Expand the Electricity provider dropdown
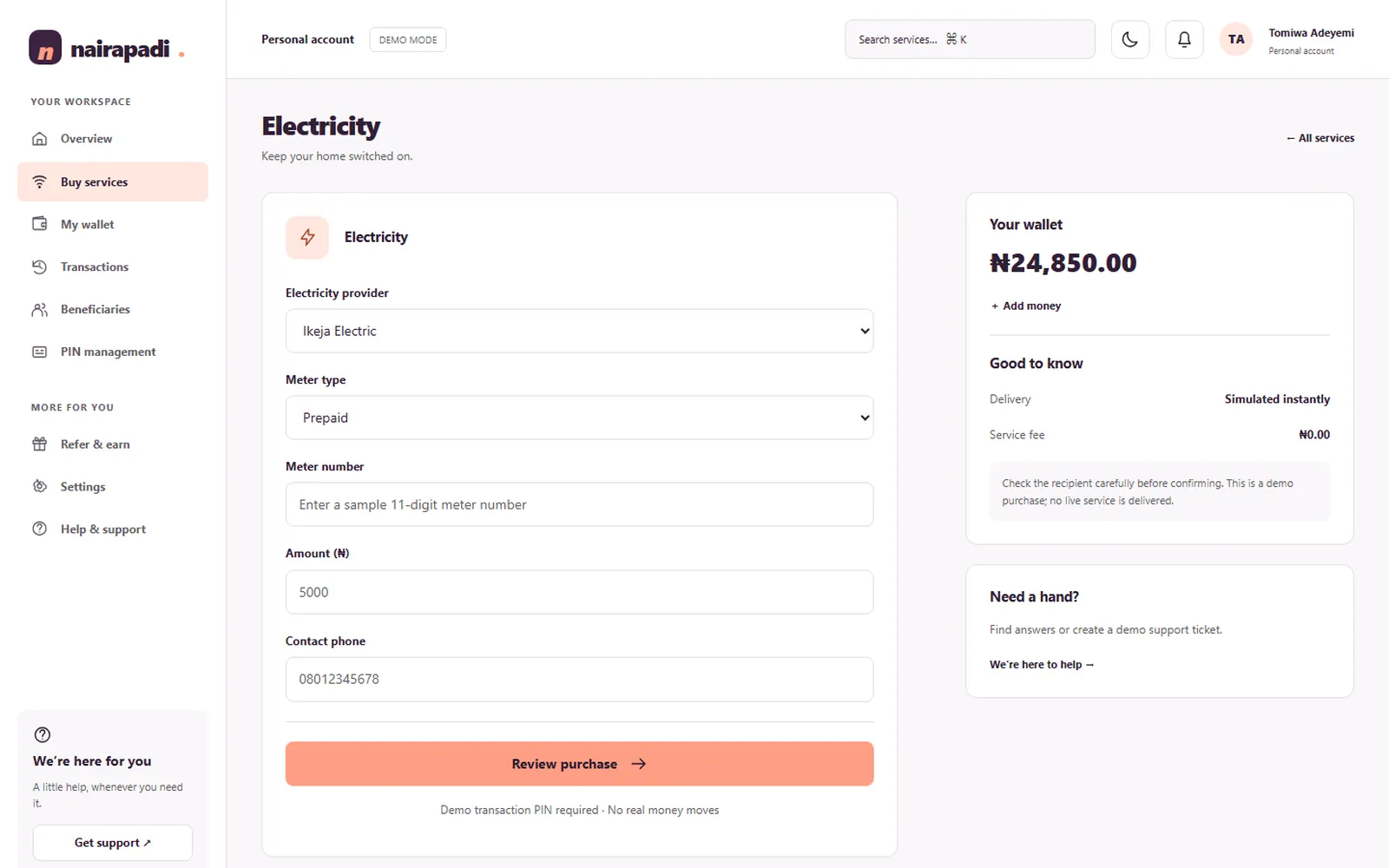Viewport: 1389px width, 868px height. tap(579, 331)
